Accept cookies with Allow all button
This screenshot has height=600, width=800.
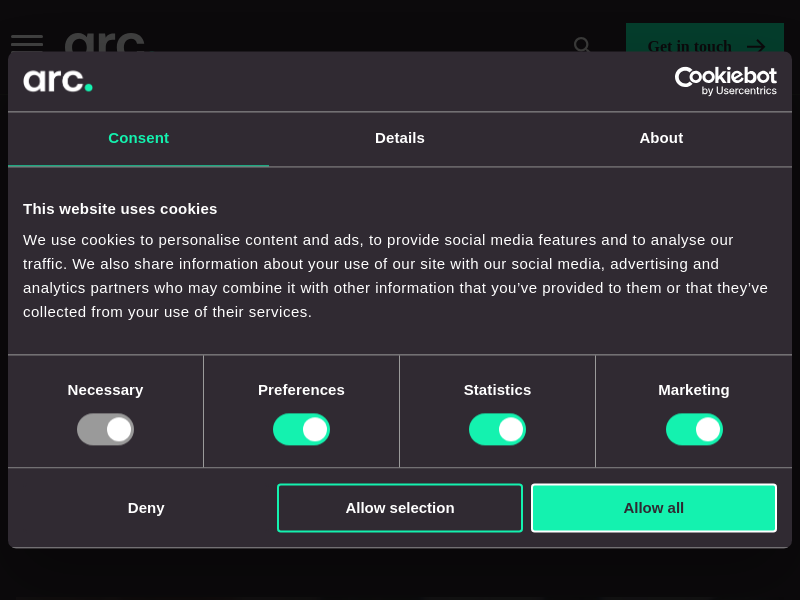click(654, 508)
